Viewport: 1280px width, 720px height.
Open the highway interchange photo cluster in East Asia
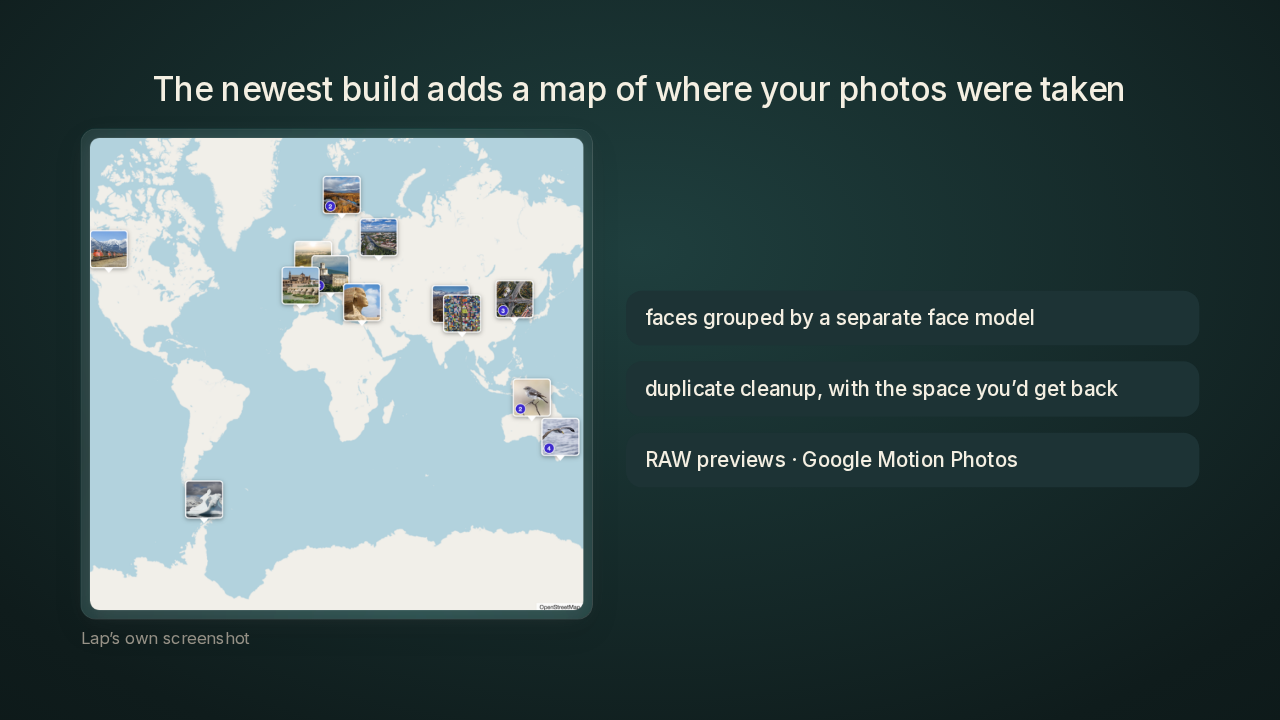click(x=514, y=299)
